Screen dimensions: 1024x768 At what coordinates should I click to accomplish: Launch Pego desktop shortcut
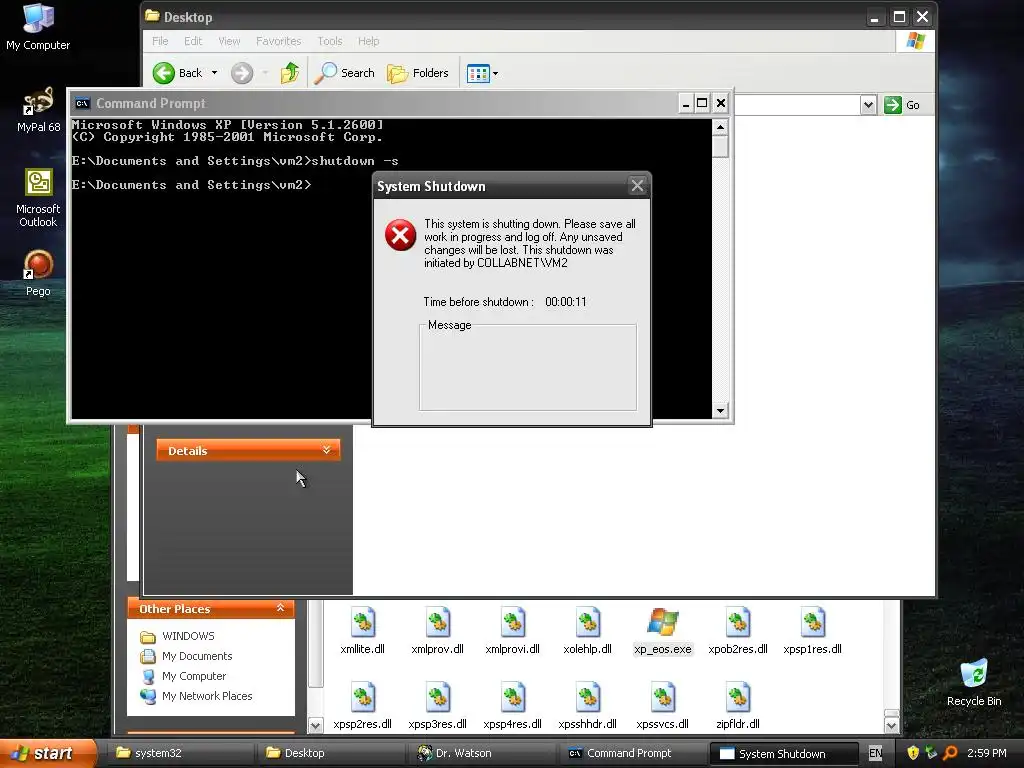38,273
